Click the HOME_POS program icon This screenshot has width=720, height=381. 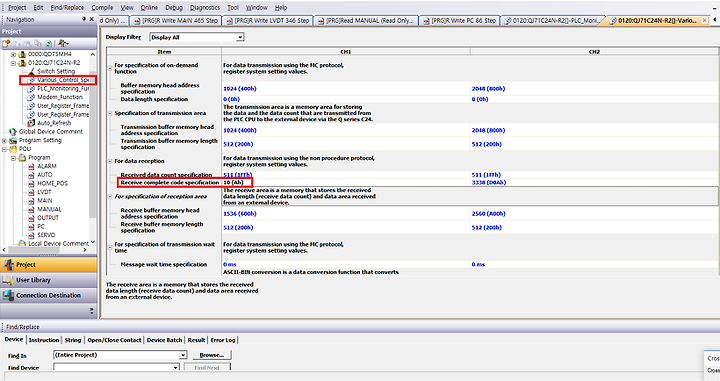click(x=31, y=184)
